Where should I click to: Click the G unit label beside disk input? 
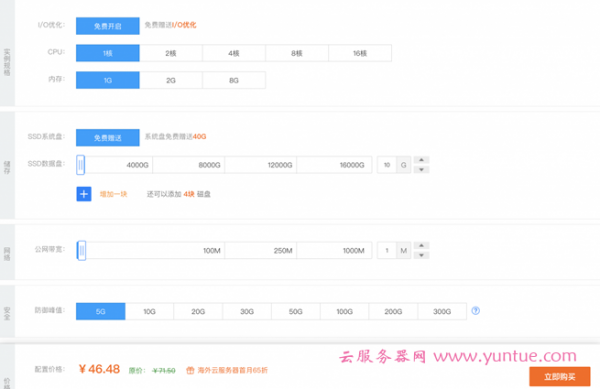tap(403, 165)
